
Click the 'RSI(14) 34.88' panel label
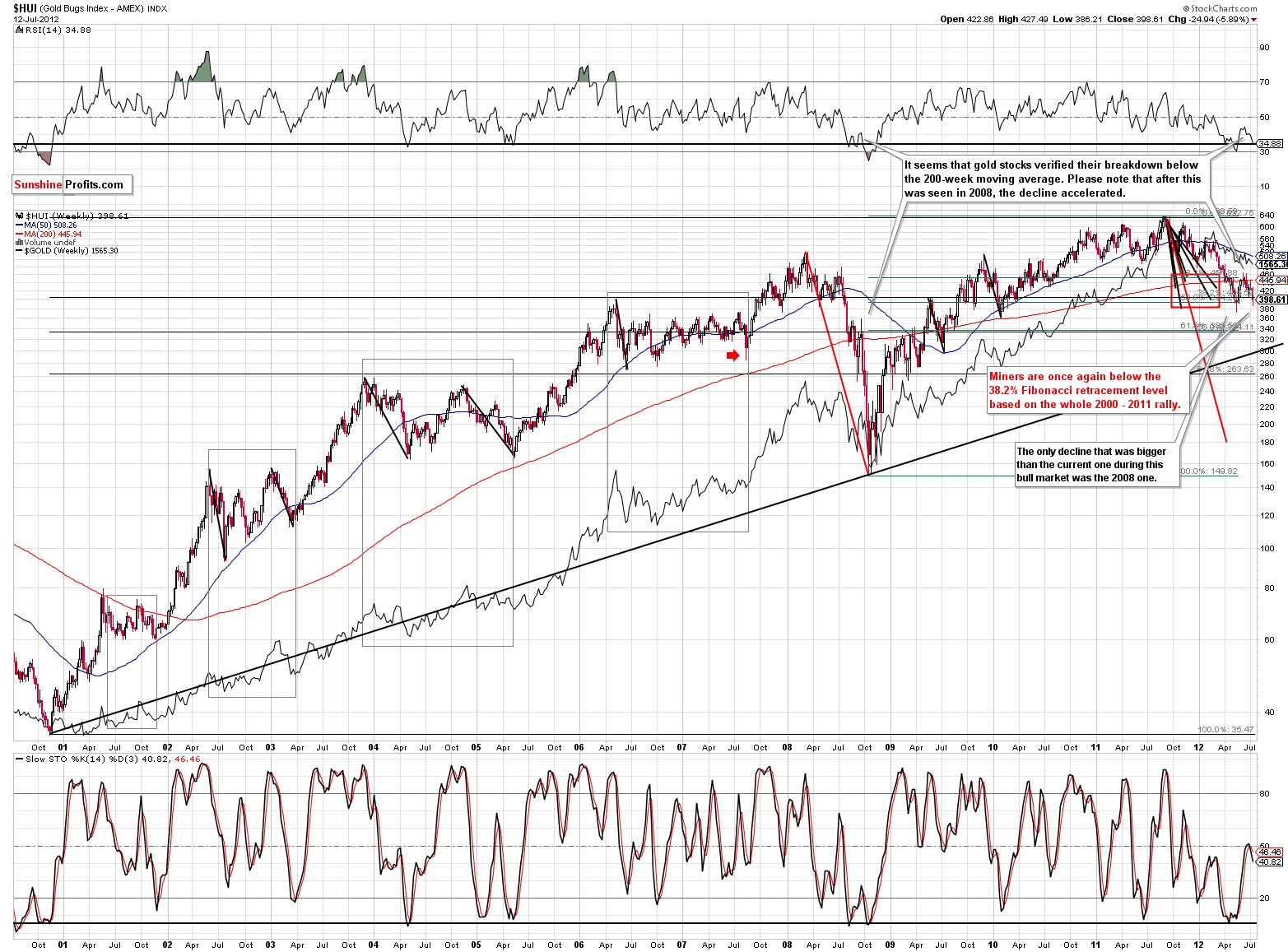click(58, 30)
